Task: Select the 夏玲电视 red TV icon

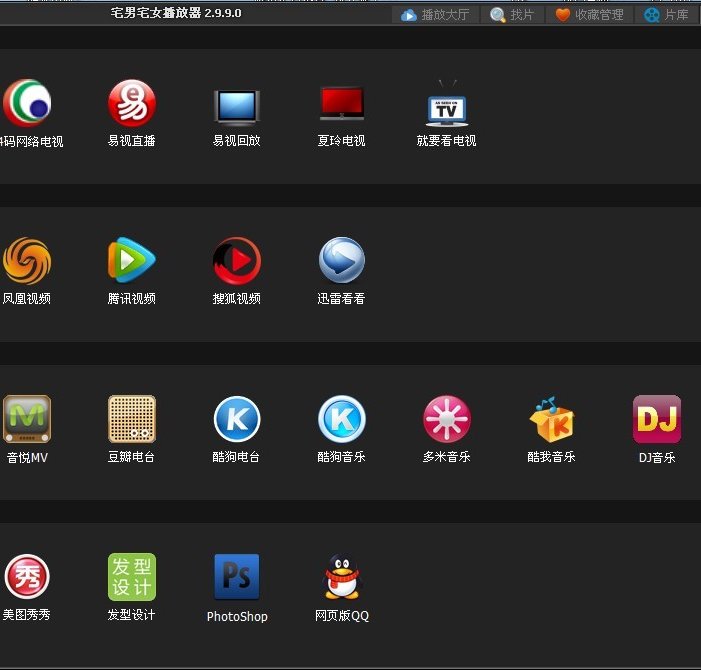Action: click(342, 104)
